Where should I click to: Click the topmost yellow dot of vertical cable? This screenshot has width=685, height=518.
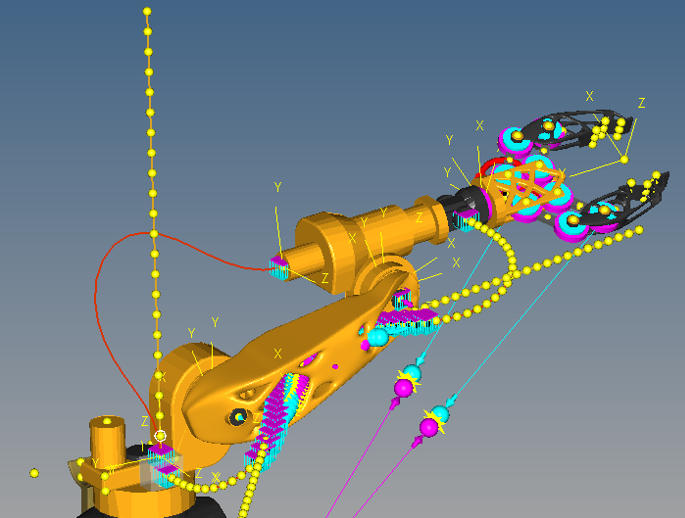(x=147, y=11)
